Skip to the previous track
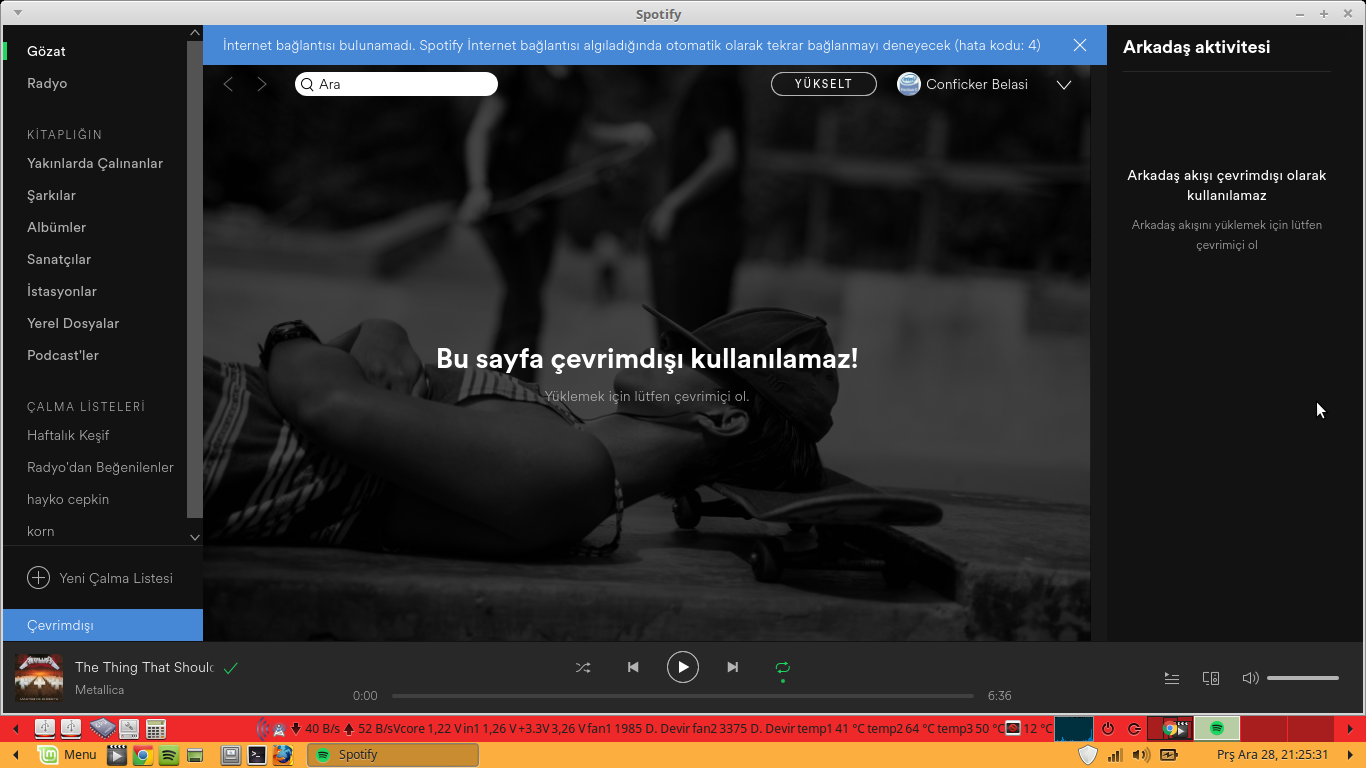The height and width of the screenshot is (768, 1366). 633,667
